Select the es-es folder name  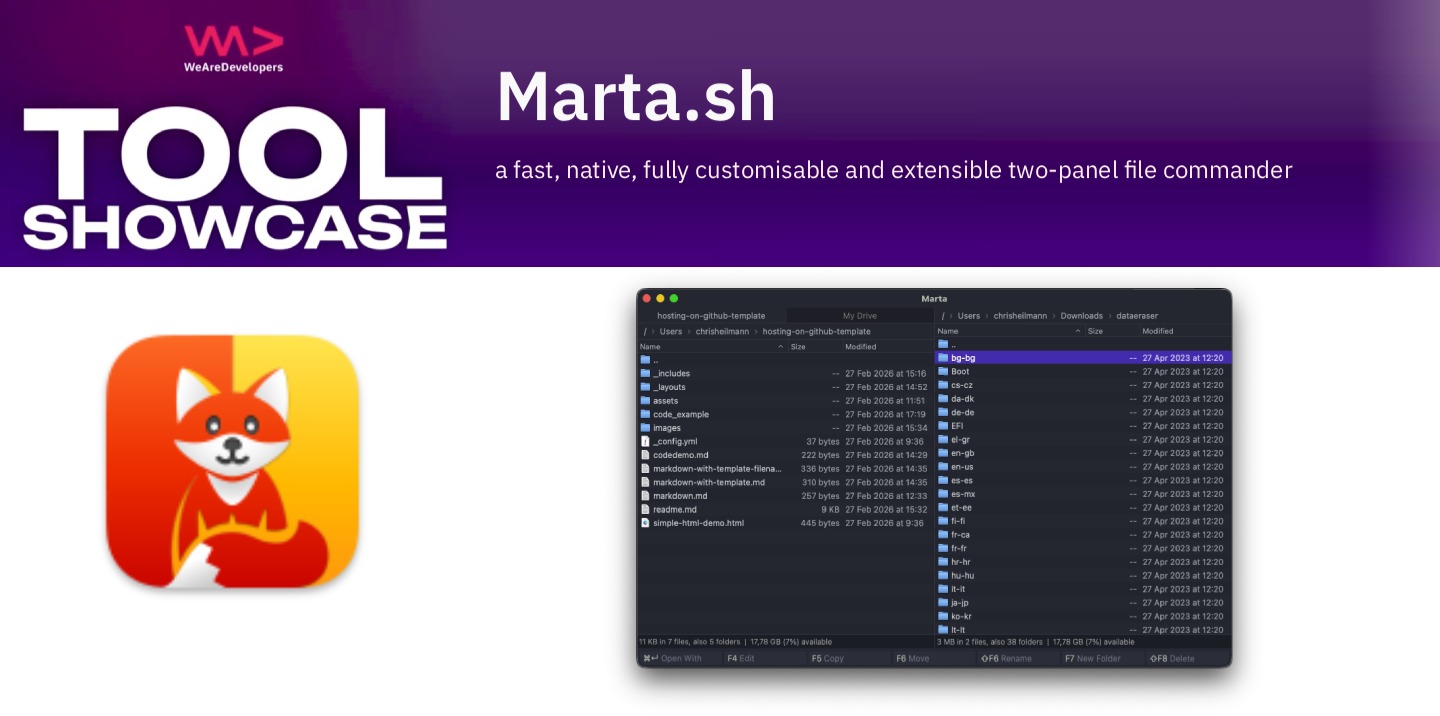[x=962, y=480]
